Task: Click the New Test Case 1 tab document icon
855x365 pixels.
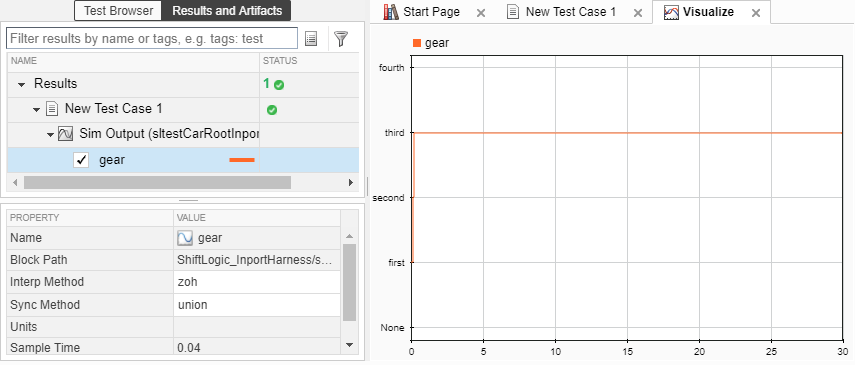Action: coord(513,12)
